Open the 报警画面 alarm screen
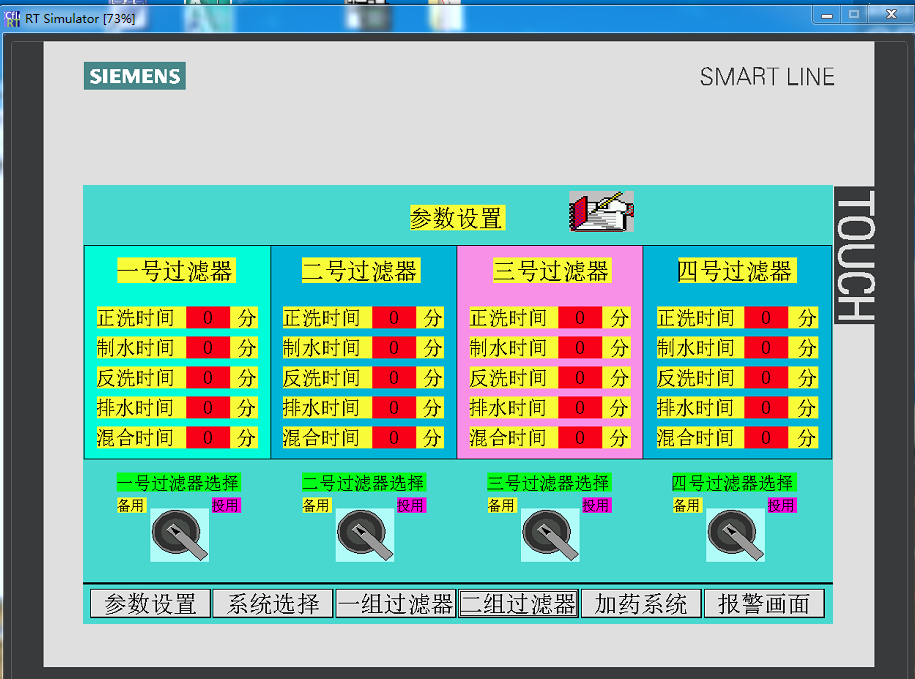 click(x=764, y=604)
